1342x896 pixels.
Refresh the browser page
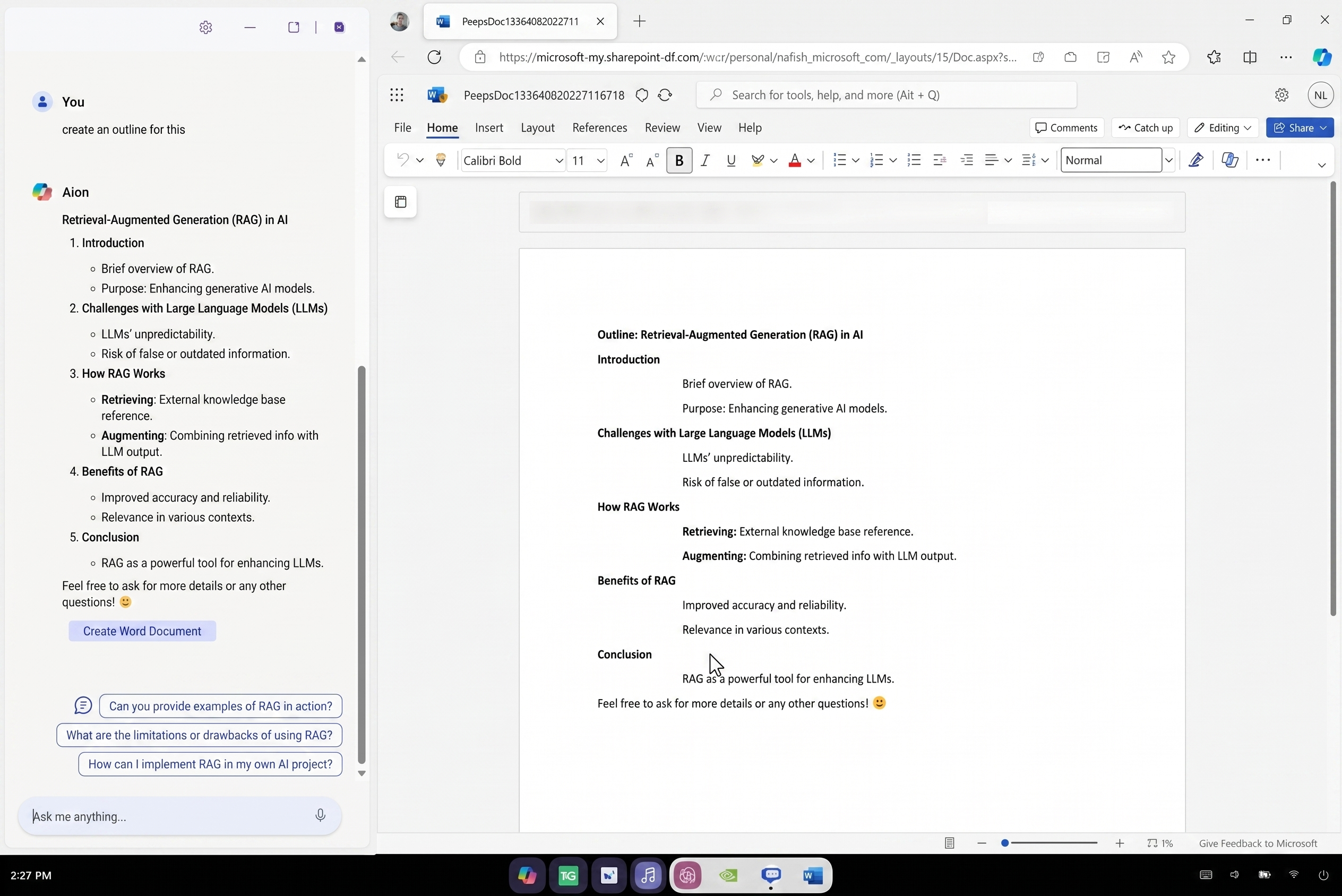point(434,57)
